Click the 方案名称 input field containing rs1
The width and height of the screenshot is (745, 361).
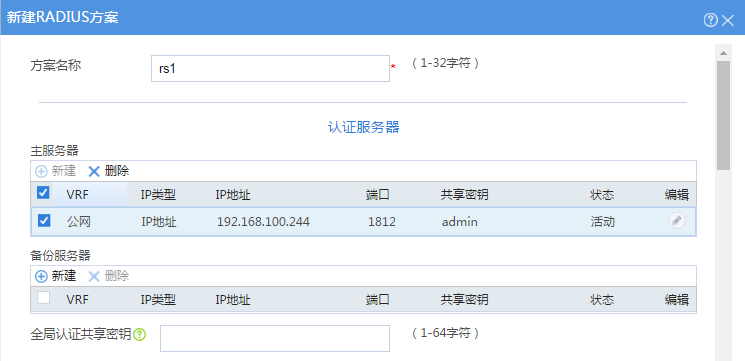pyautogui.click(x=270, y=68)
